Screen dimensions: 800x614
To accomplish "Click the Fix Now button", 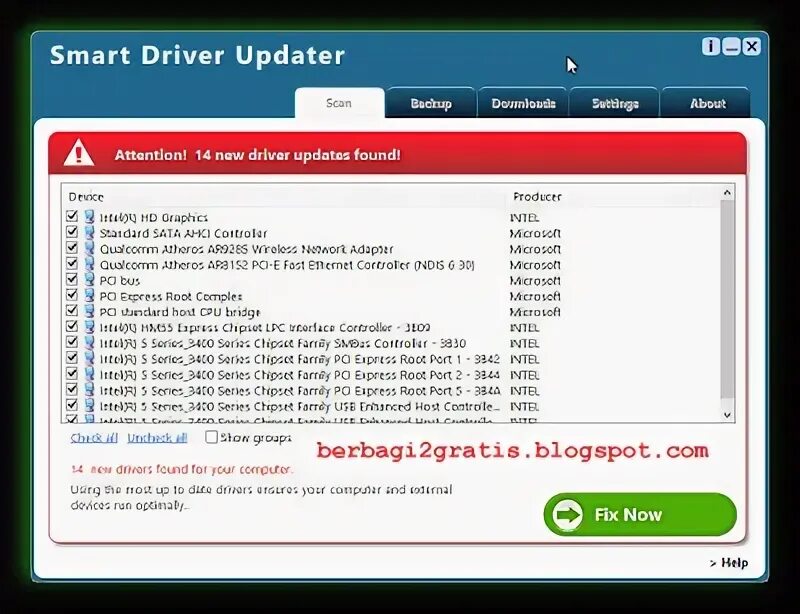I will (640, 514).
